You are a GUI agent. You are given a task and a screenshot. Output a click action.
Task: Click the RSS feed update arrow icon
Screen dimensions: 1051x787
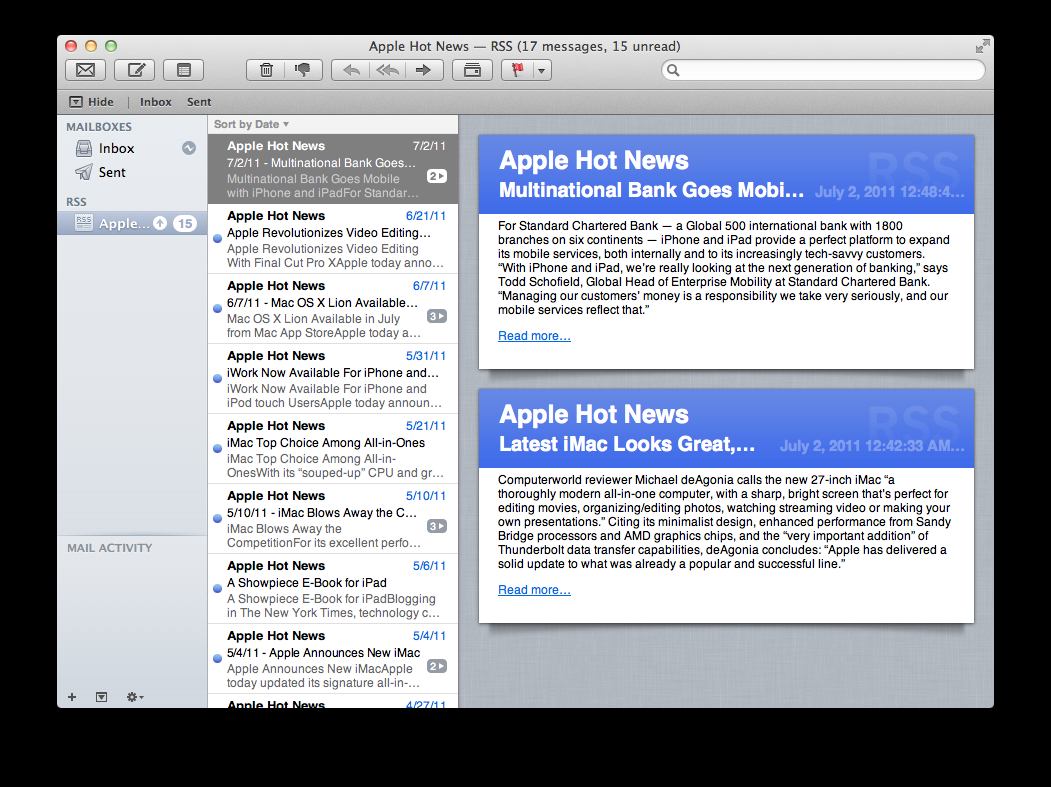point(160,223)
